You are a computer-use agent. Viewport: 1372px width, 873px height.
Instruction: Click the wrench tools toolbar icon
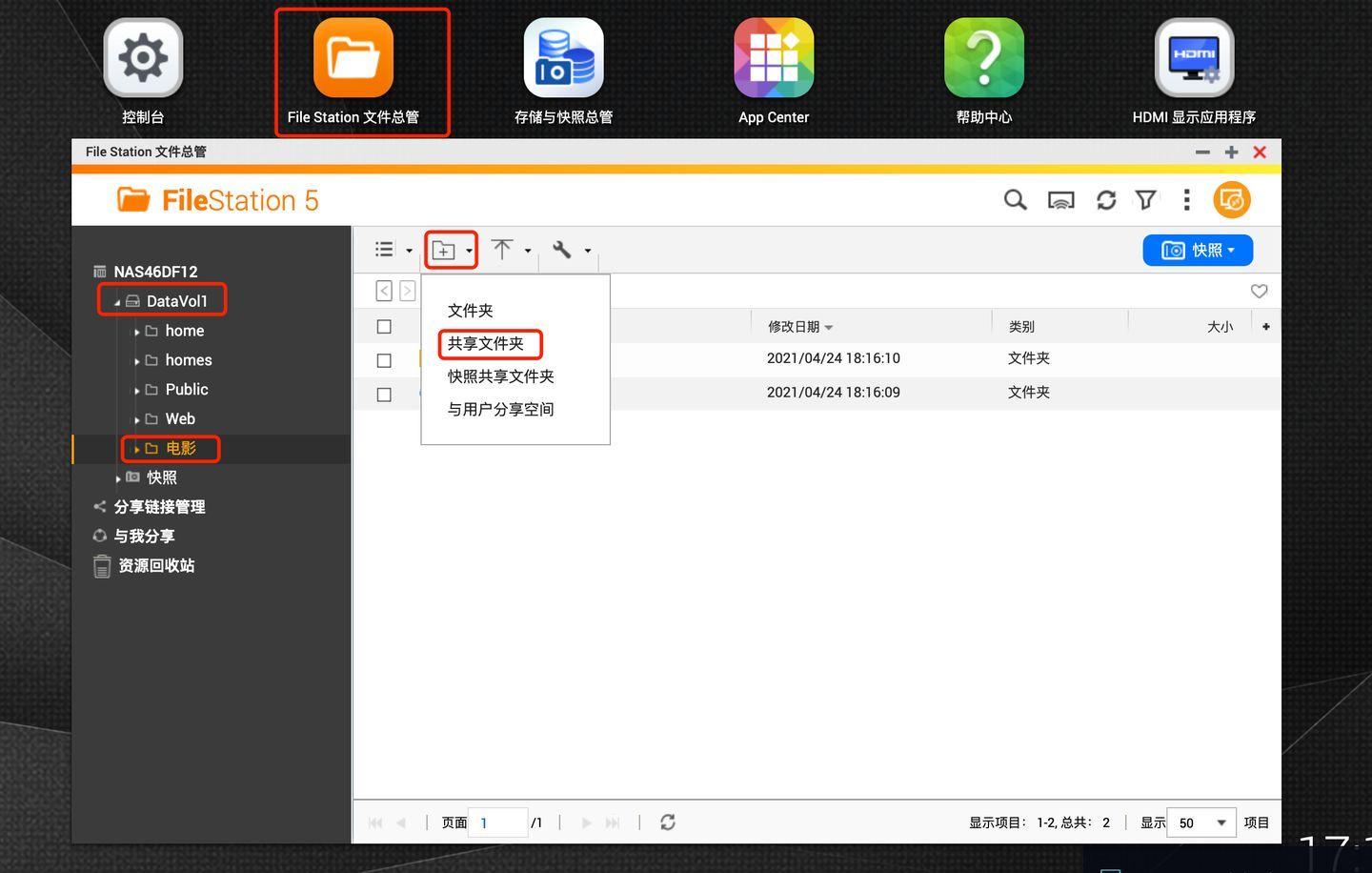click(x=562, y=250)
